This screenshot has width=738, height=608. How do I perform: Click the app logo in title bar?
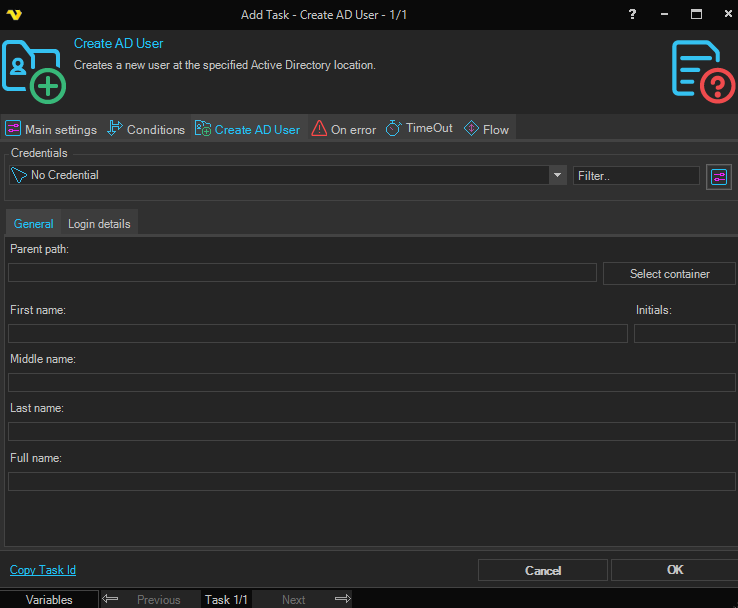pos(13,14)
